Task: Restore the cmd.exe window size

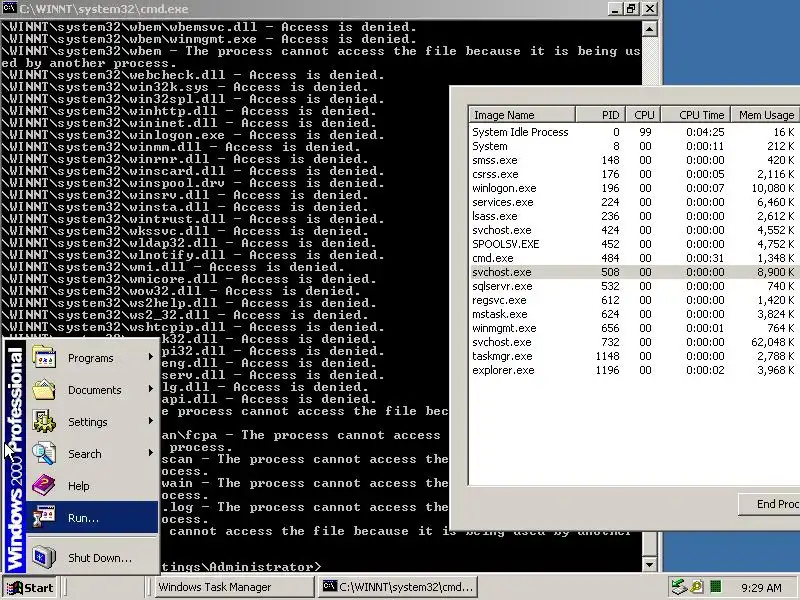Action: click(631, 9)
